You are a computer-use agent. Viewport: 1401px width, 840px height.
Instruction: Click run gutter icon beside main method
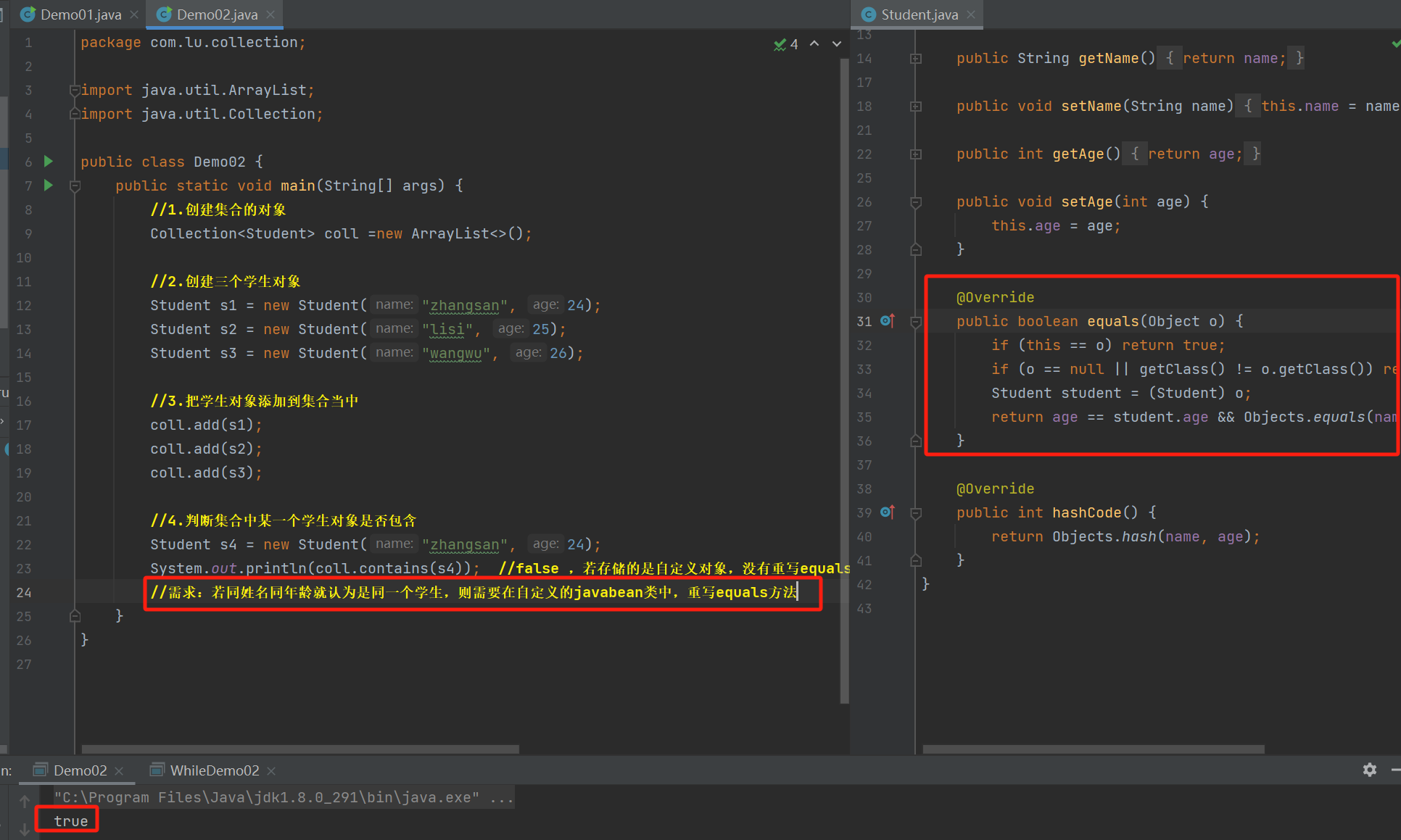coord(49,185)
